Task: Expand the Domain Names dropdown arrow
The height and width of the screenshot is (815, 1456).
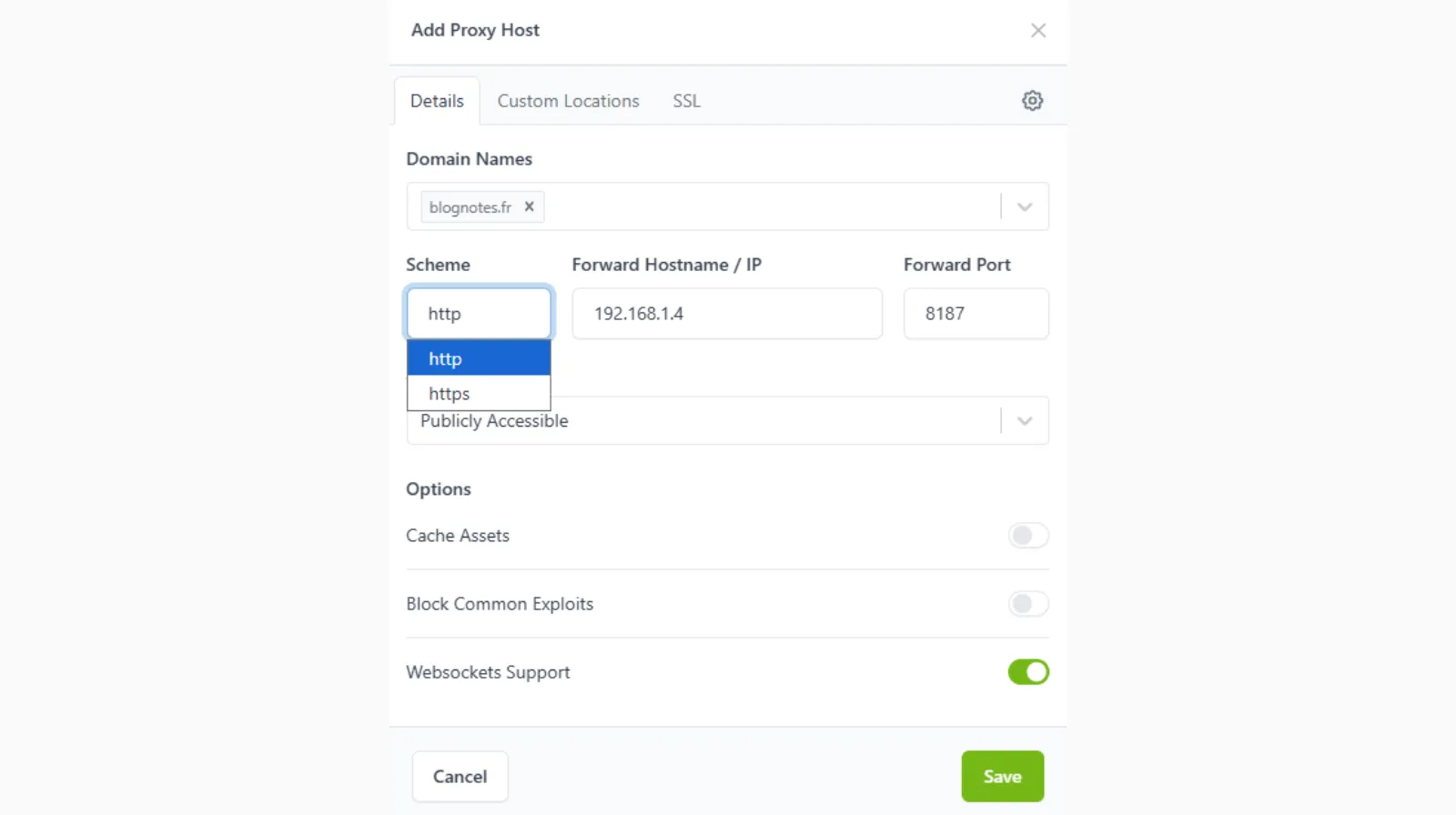Action: [1025, 207]
